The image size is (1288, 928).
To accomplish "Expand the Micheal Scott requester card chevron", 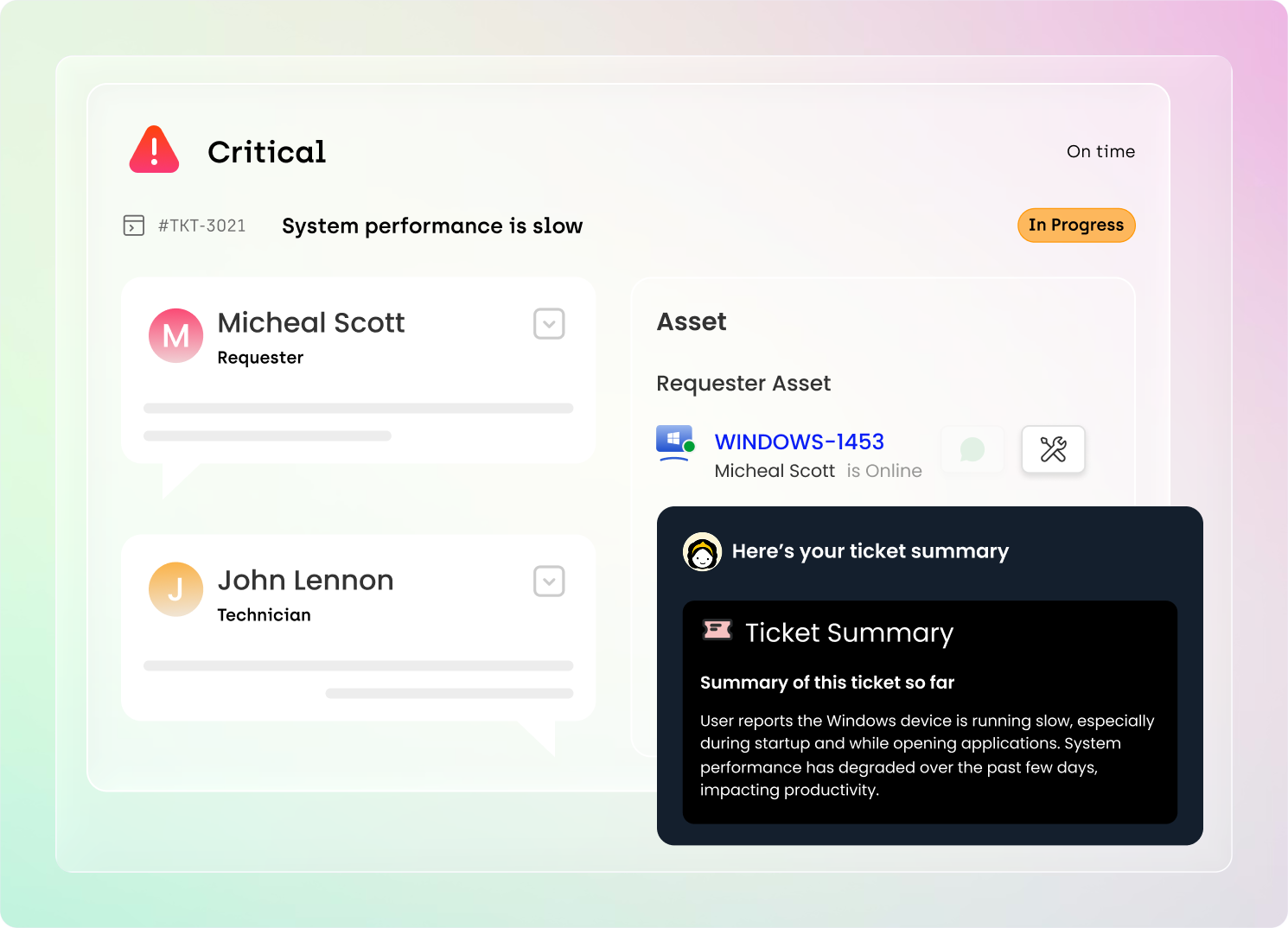I will point(549,324).
